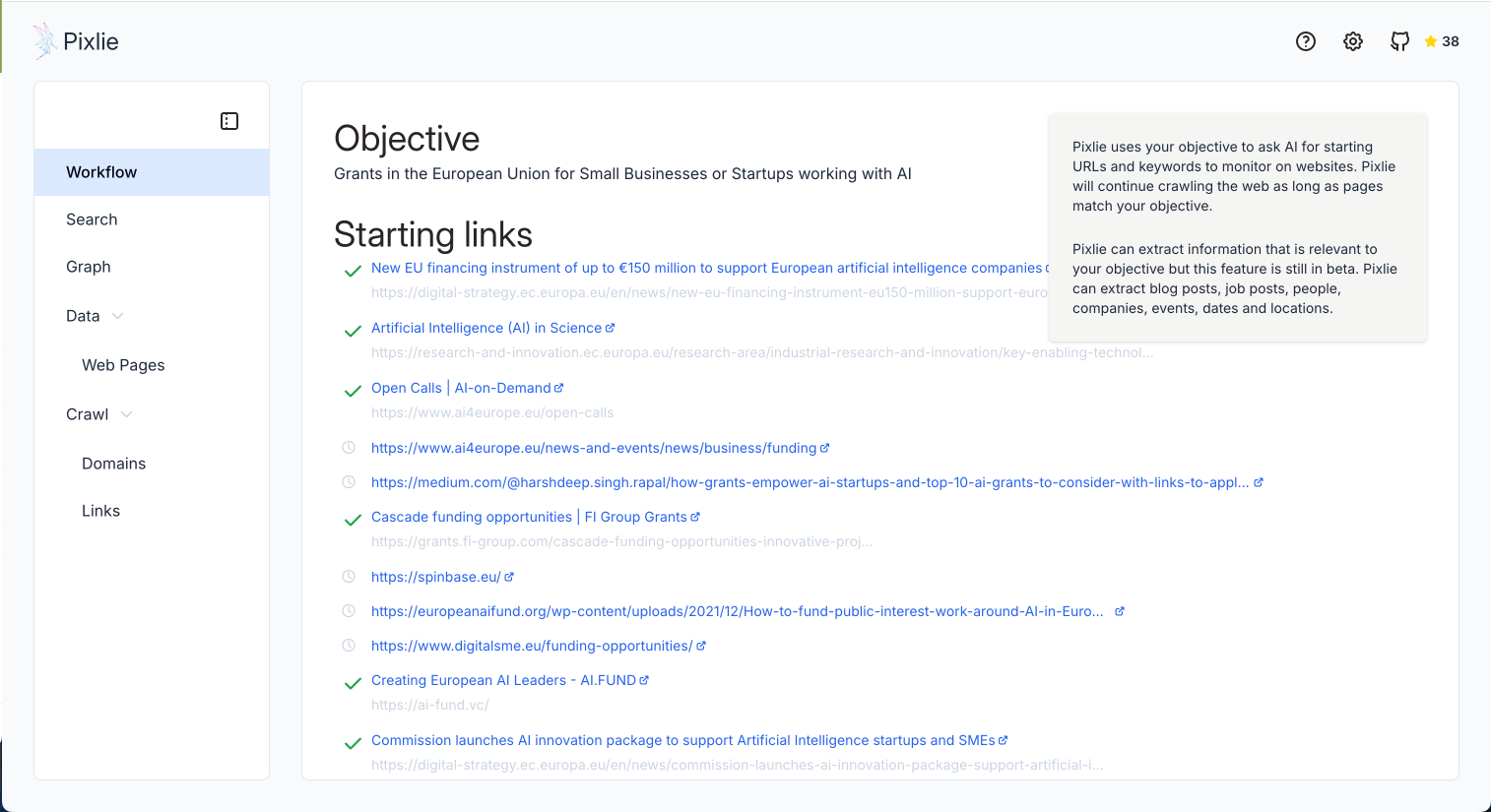
Task: Click external-link icon beside spinbase.eu
Action: (509, 577)
